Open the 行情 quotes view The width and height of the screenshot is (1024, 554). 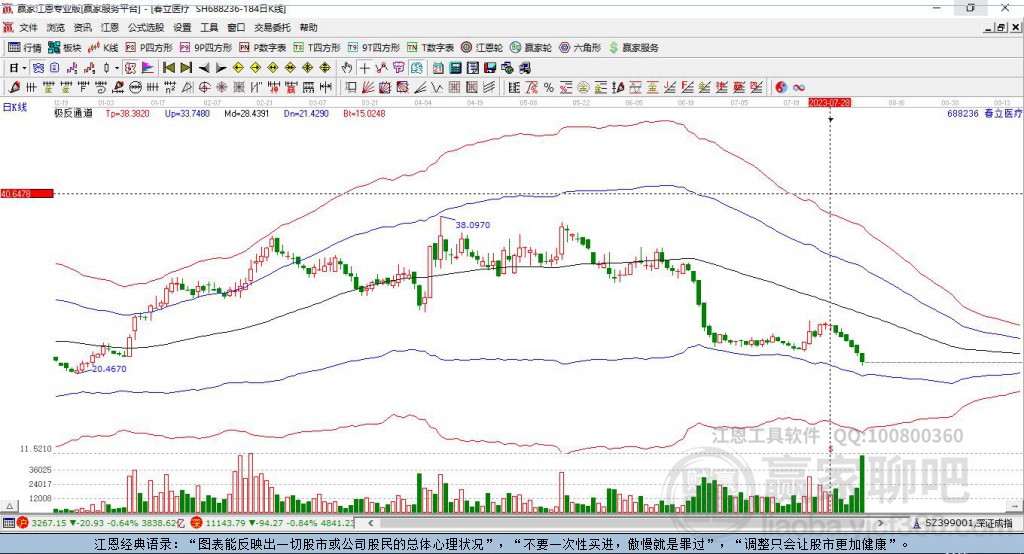[25, 48]
